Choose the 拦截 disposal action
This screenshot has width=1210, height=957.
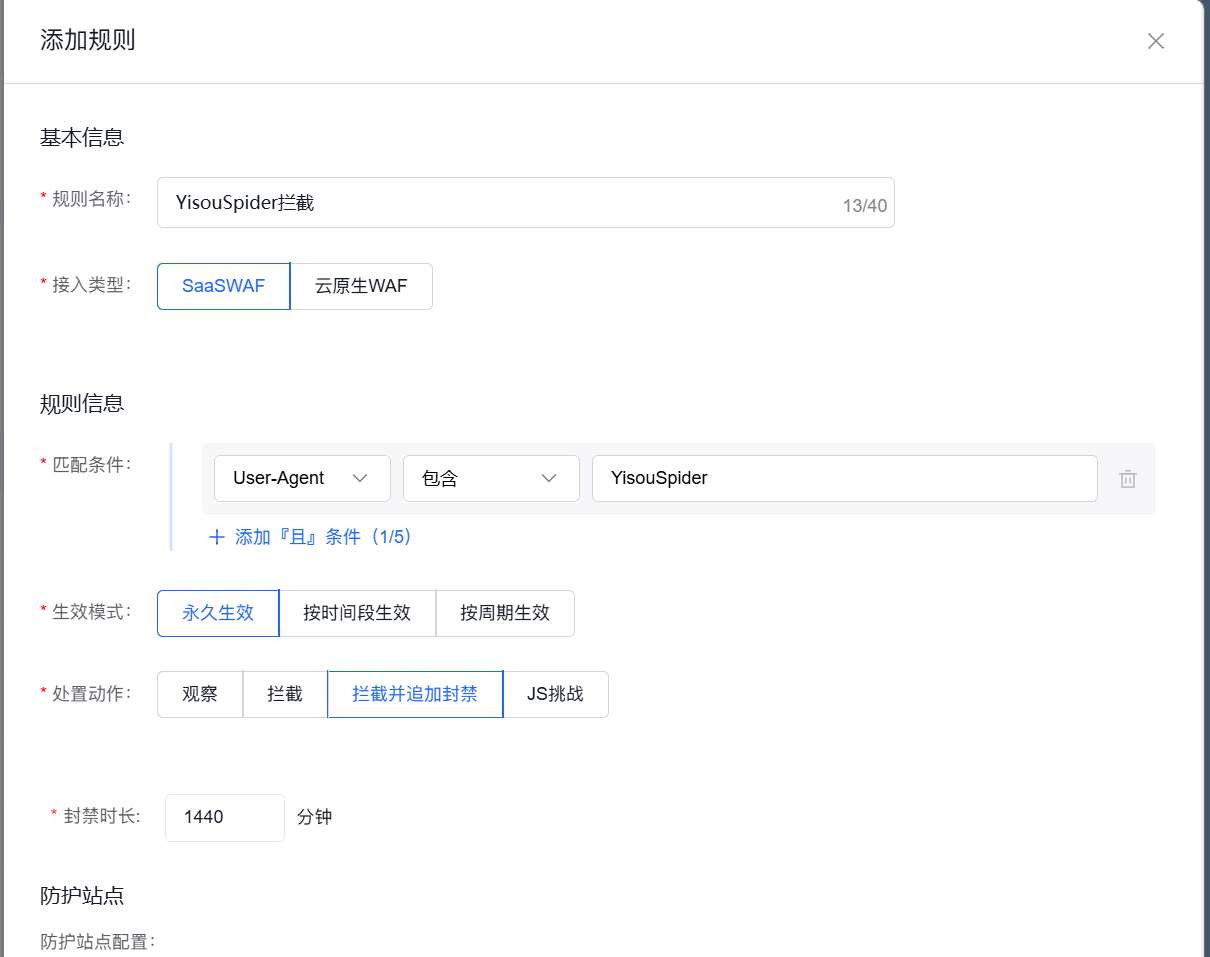pyautogui.click(x=284, y=694)
